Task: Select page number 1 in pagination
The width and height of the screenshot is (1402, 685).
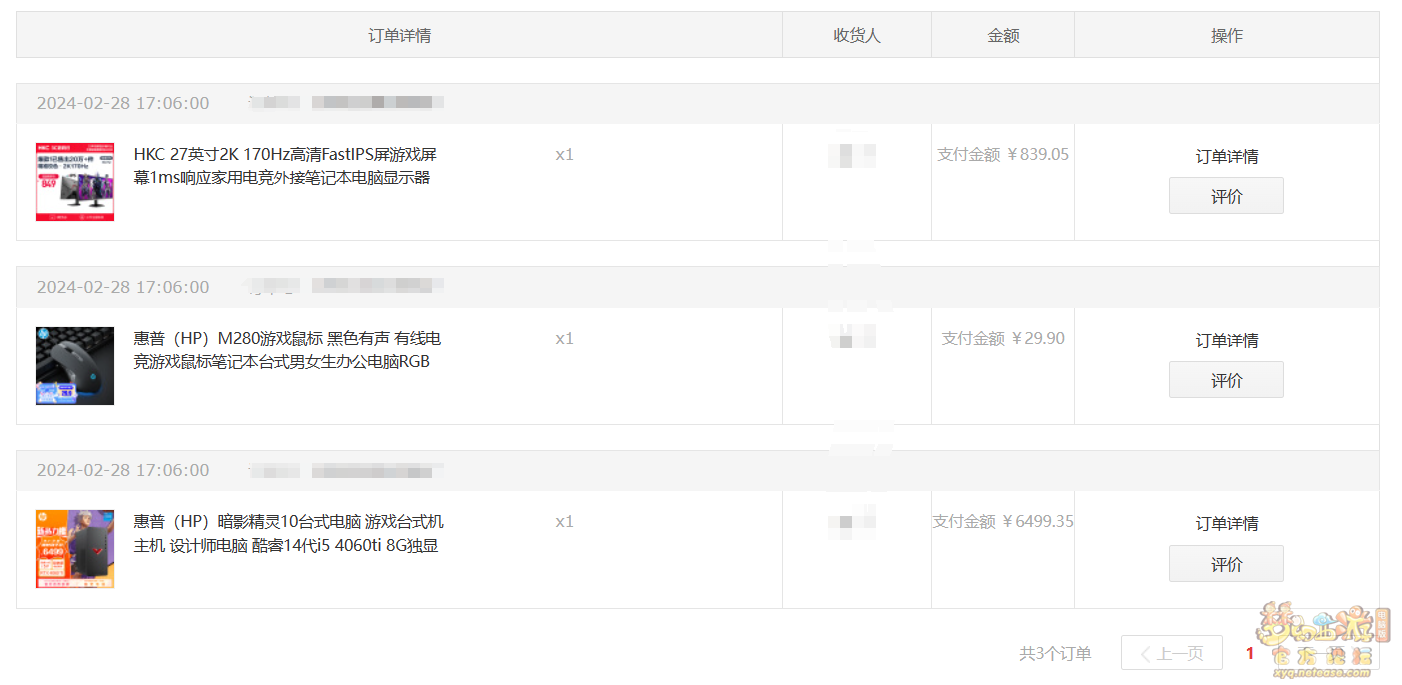Action: (x=1249, y=653)
